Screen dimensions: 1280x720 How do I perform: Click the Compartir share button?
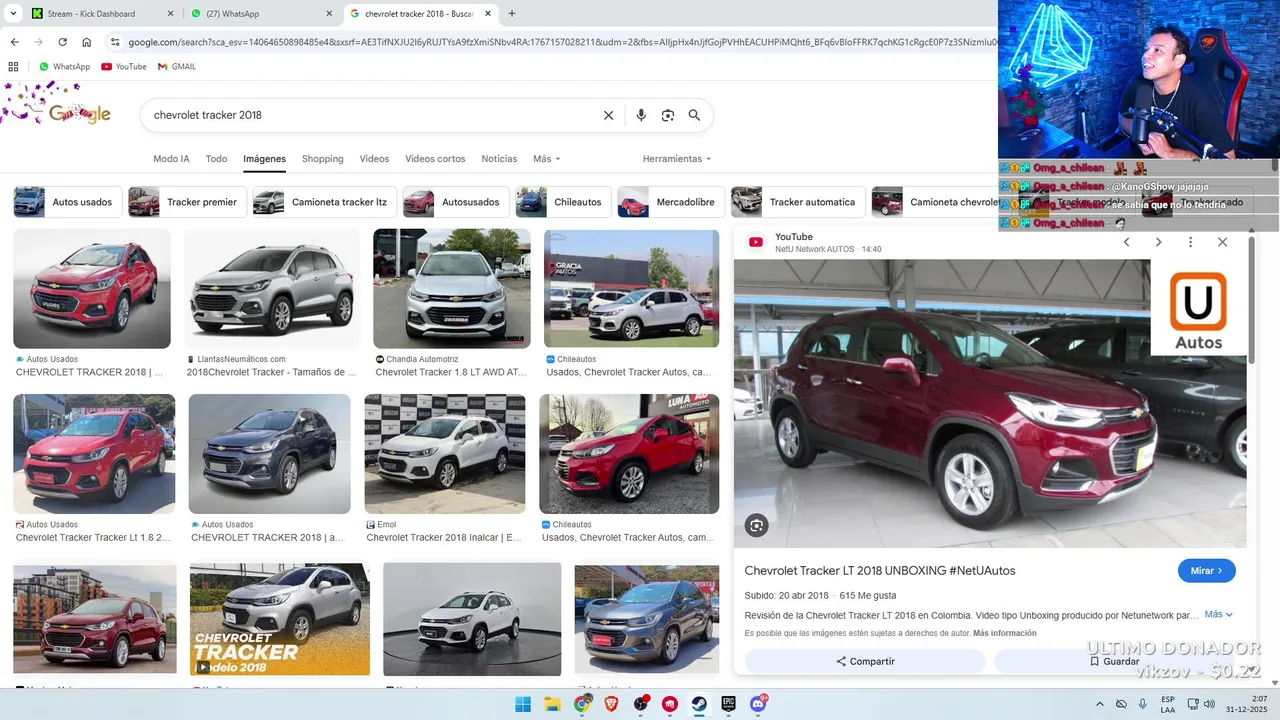[x=865, y=661]
